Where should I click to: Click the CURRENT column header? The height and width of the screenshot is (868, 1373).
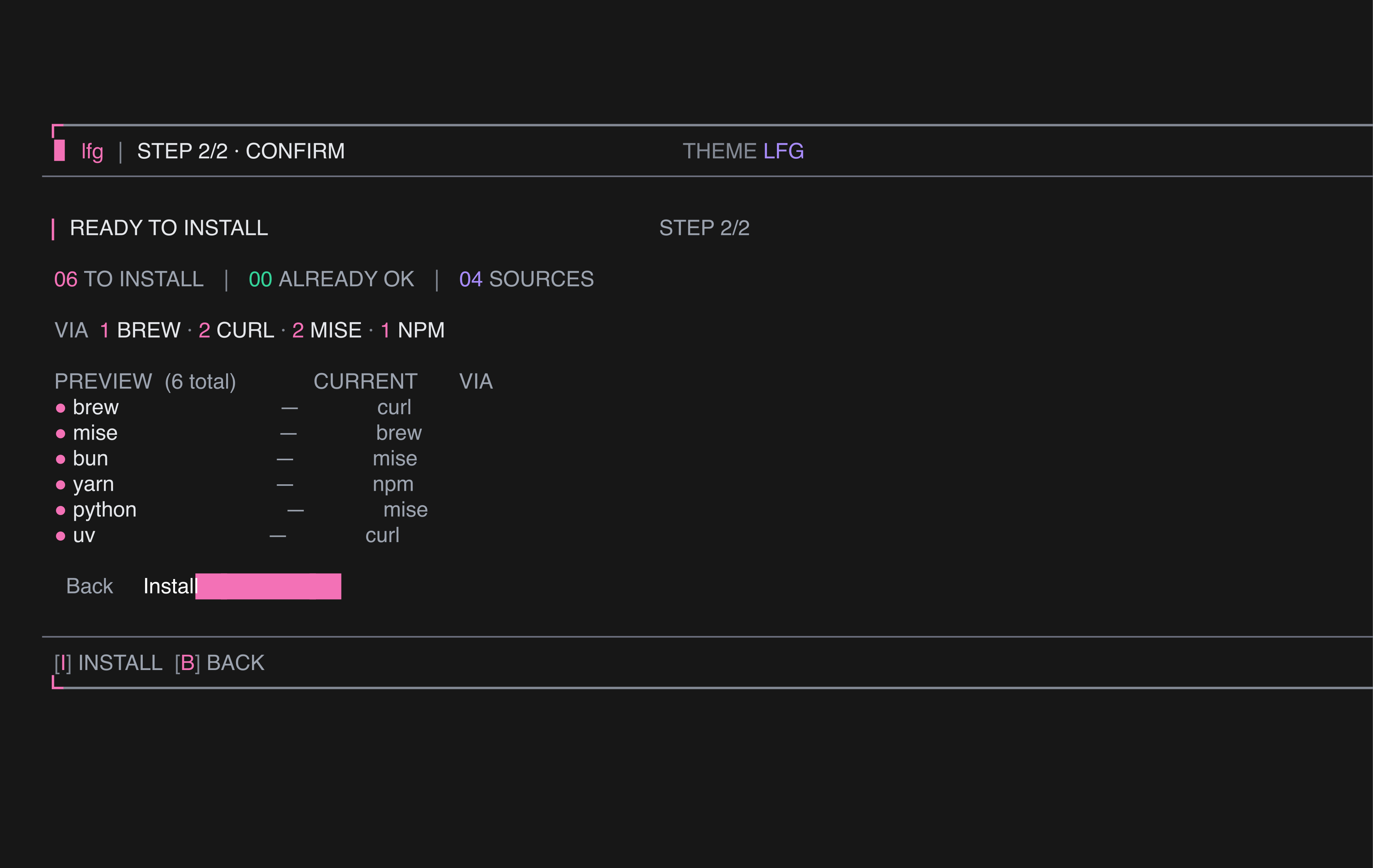pos(365,381)
